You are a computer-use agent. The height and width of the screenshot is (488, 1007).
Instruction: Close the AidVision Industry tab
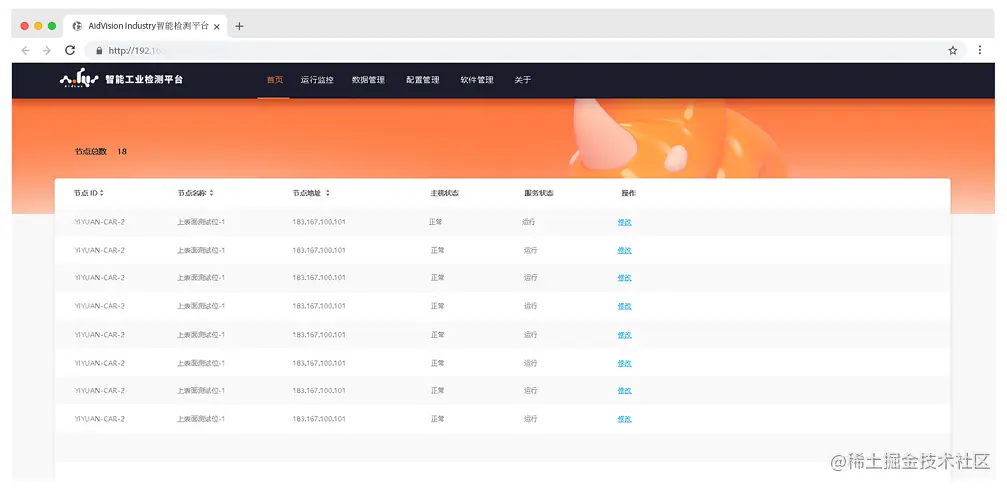coord(217,26)
